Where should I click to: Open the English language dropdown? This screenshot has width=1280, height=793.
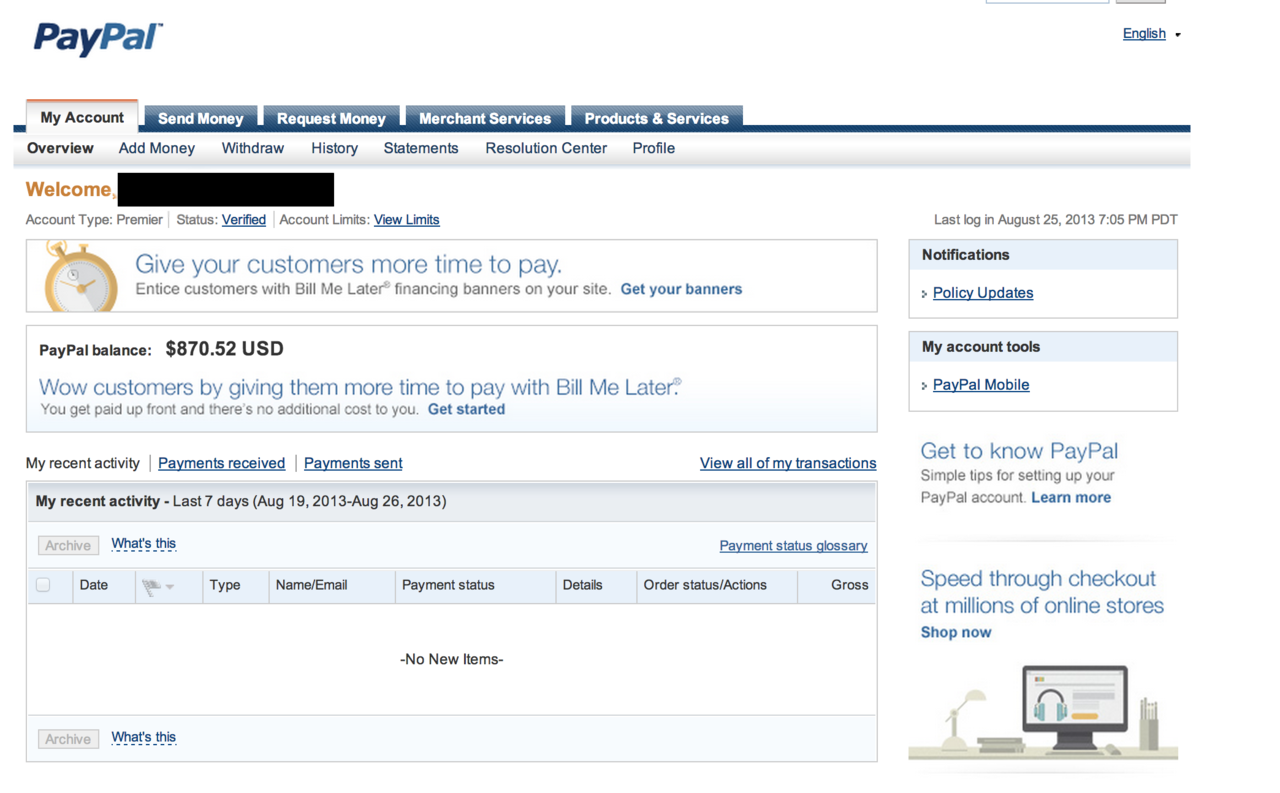click(x=1151, y=33)
